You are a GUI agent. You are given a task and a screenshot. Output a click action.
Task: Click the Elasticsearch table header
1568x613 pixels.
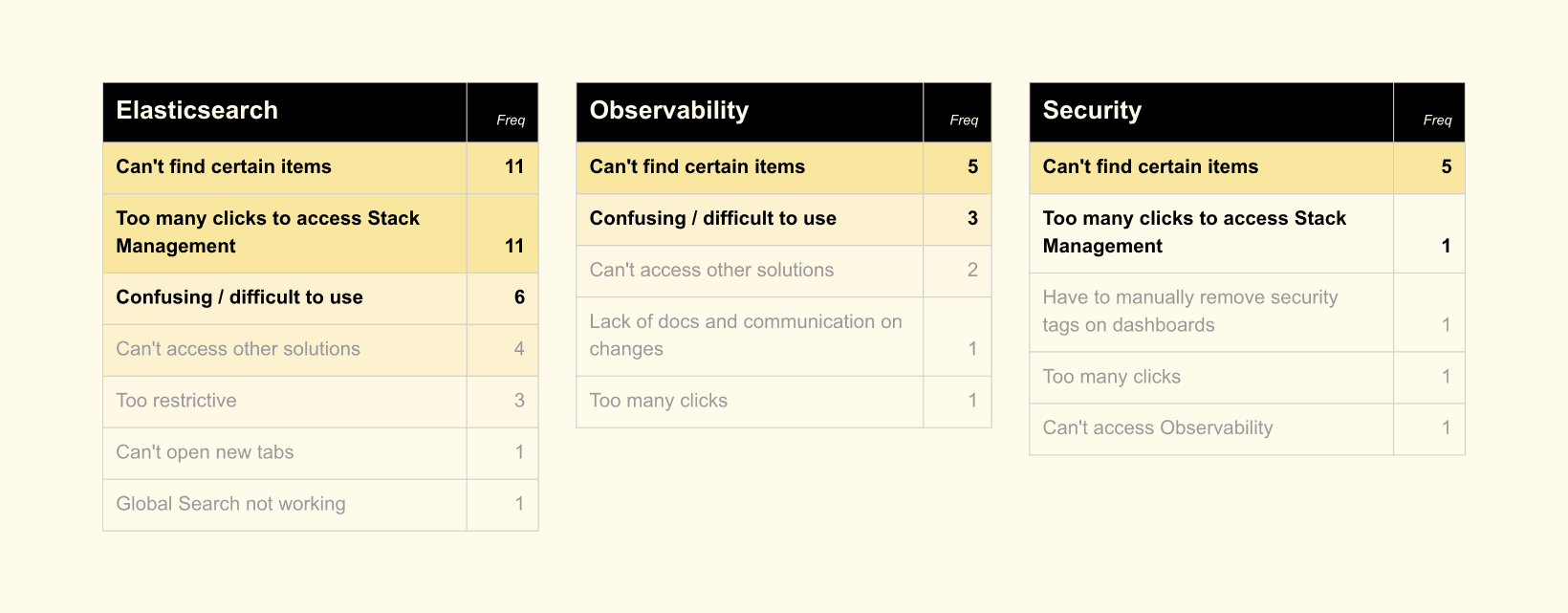197,111
